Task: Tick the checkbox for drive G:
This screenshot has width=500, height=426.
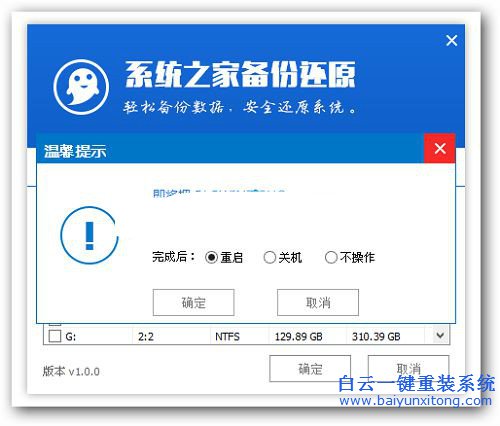Action: click(x=55, y=336)
